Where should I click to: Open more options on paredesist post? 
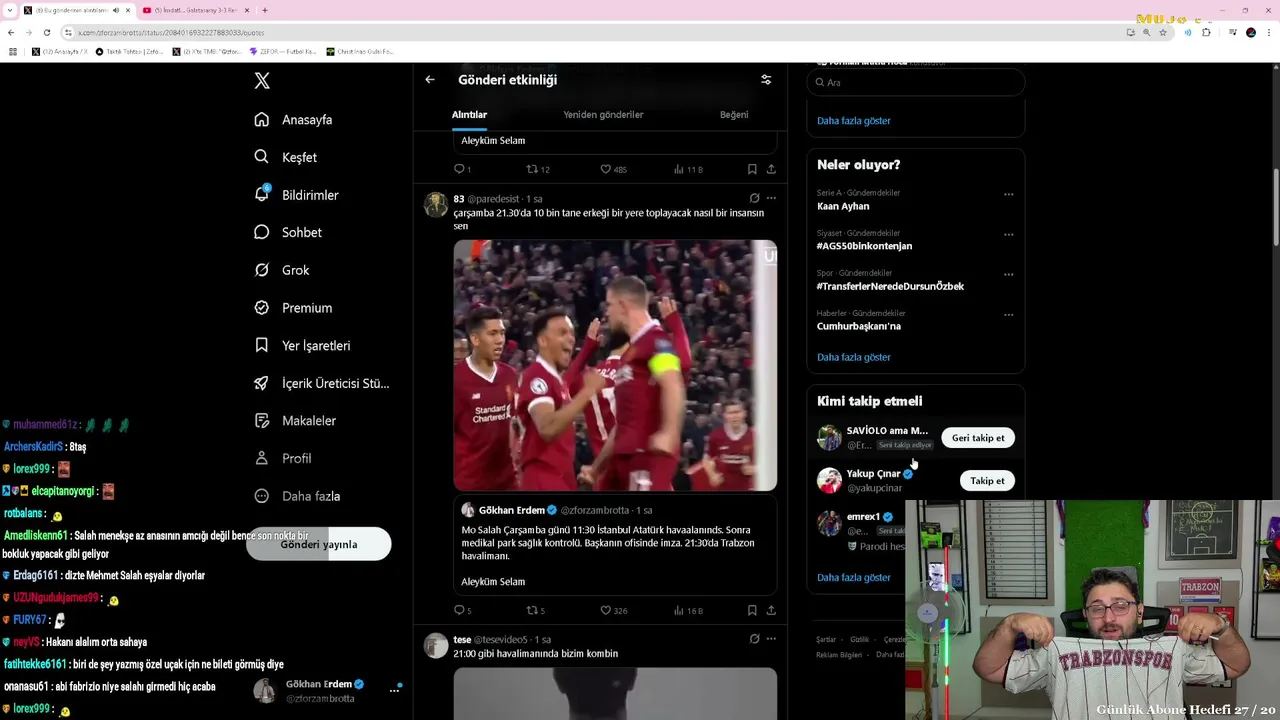click(x=771, y=198)
